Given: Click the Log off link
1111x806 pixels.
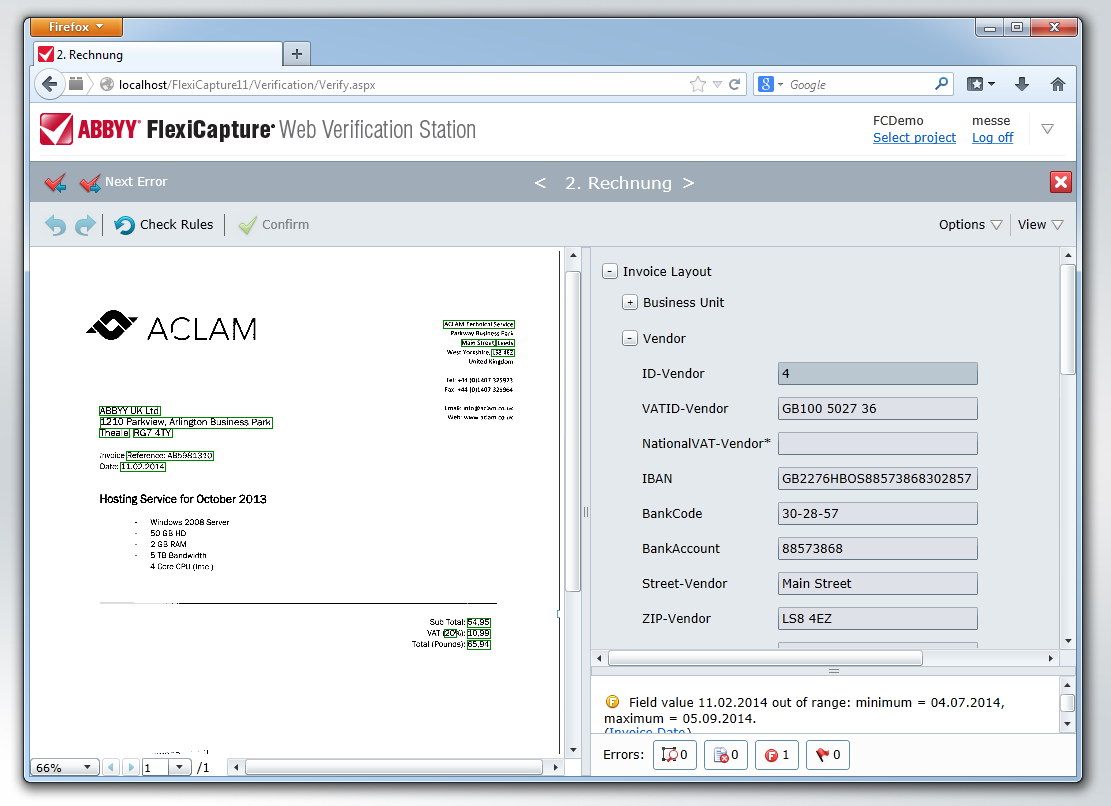Looking at the screenshot, I should [992, 138].
